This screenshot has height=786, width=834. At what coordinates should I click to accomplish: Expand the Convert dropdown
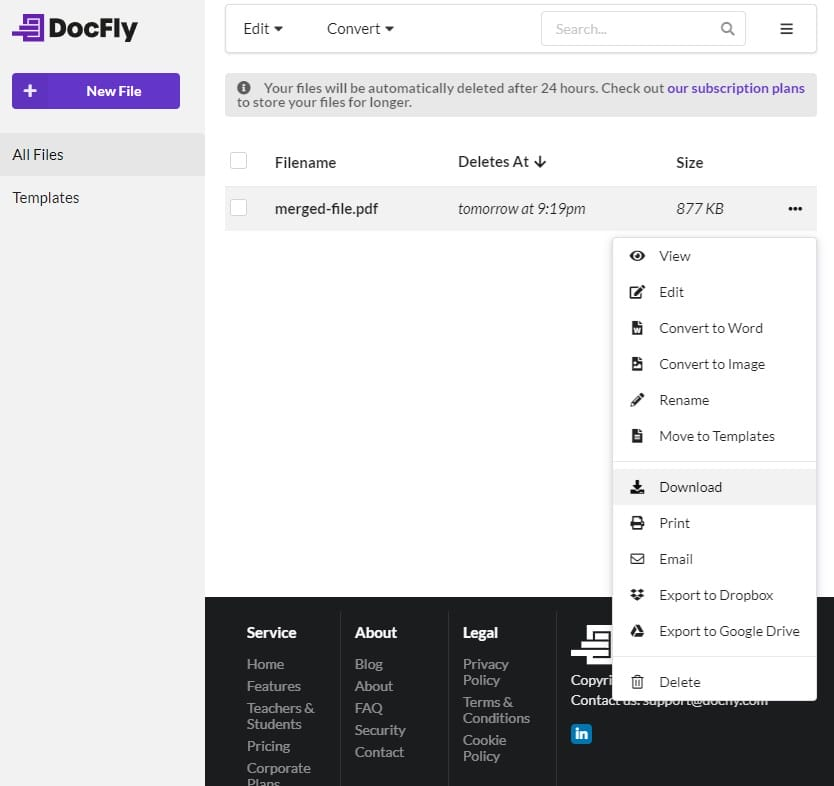(360, 29)
